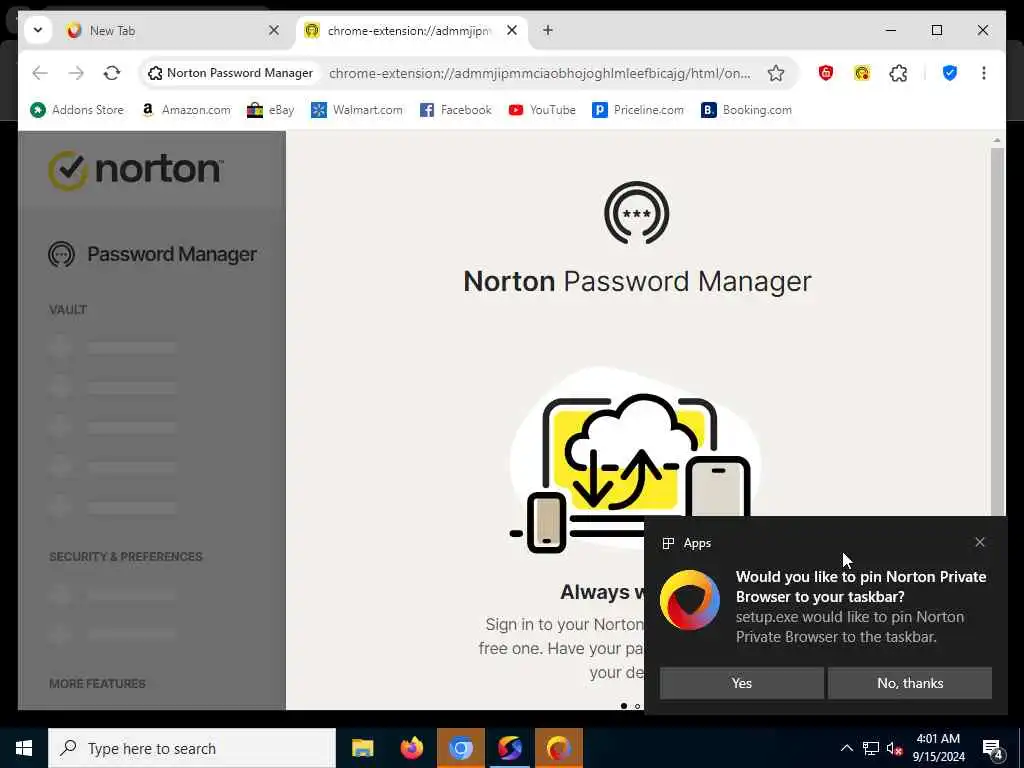
Task: Click the Type here to search box
Action: tap(192, 748)
